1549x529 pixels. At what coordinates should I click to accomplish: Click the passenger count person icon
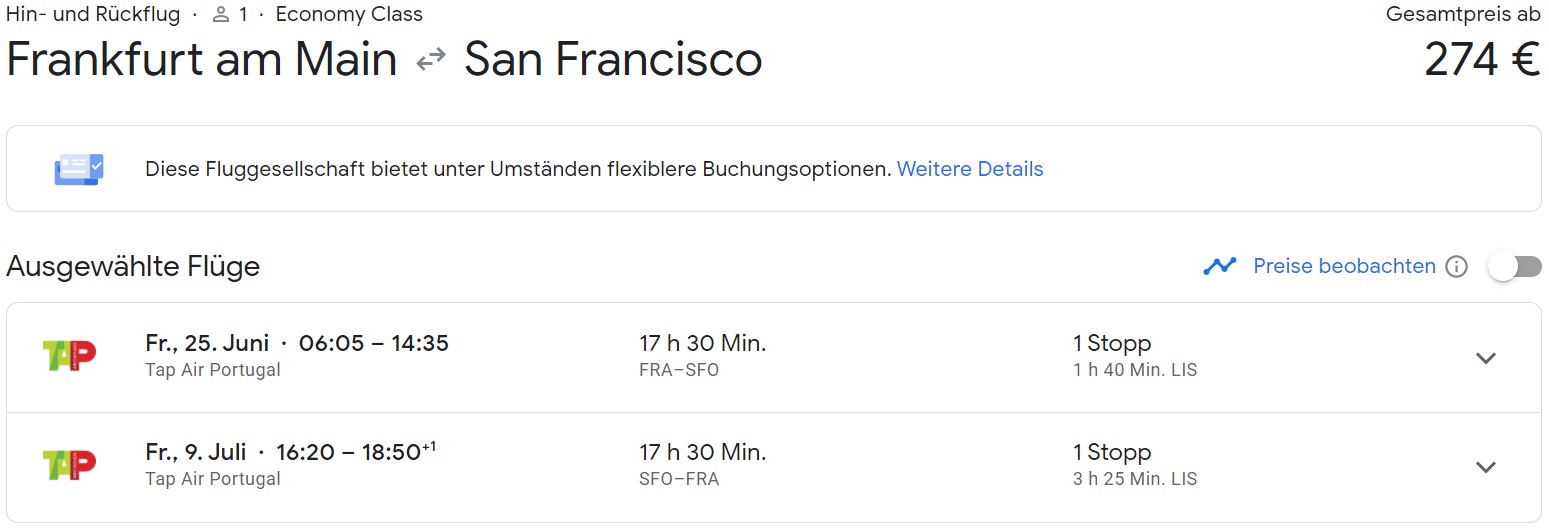(x=222, y=15)
